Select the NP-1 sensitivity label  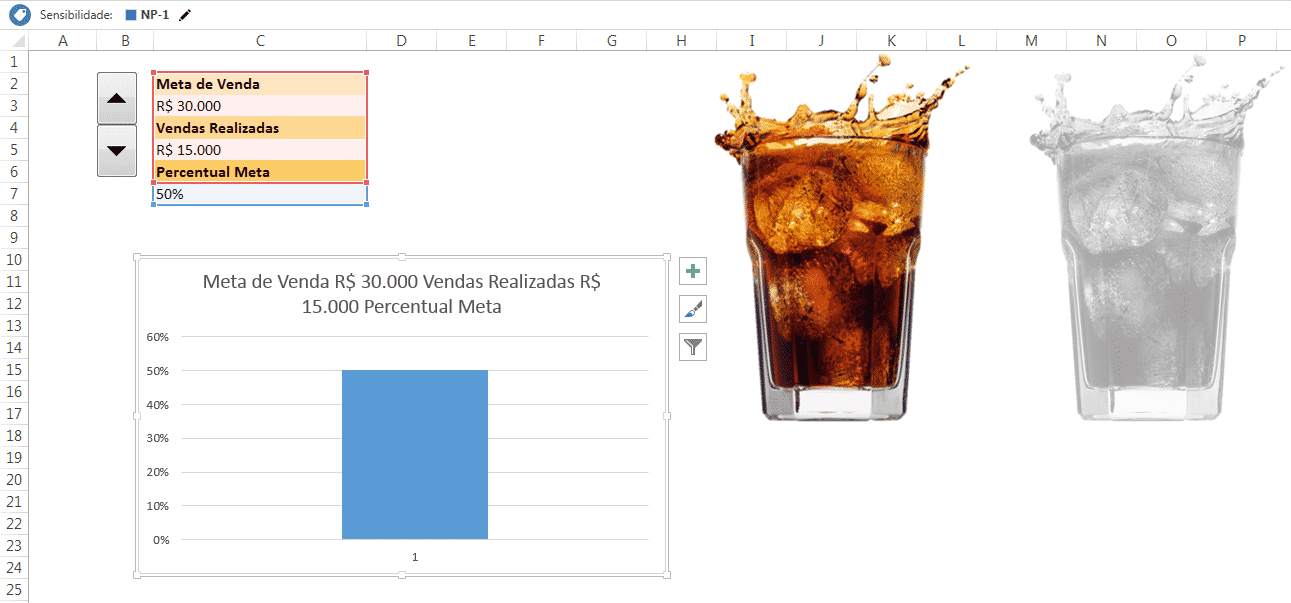(x=148, y=15)
